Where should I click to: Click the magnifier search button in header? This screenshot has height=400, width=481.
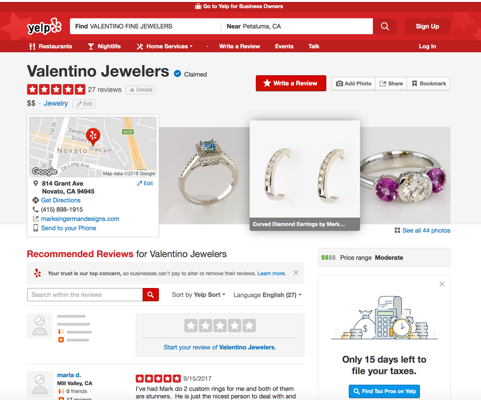pos(385,26)
